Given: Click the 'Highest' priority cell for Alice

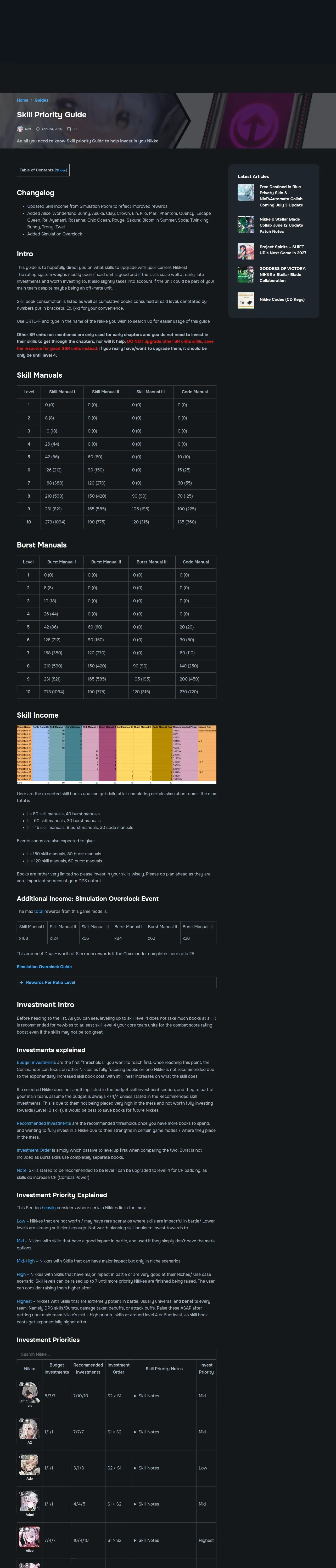Looking at the screenshot, I should click(206, 1541).
